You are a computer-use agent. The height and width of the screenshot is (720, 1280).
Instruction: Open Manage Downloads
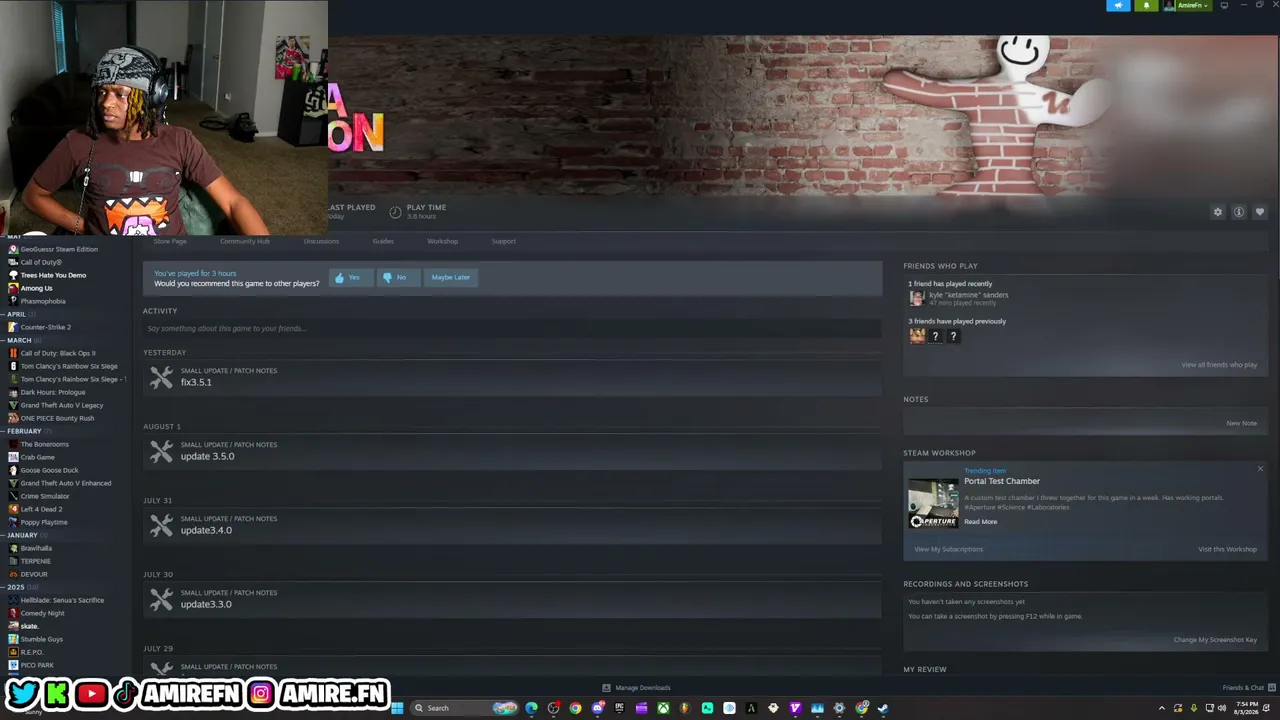[636, 688]
